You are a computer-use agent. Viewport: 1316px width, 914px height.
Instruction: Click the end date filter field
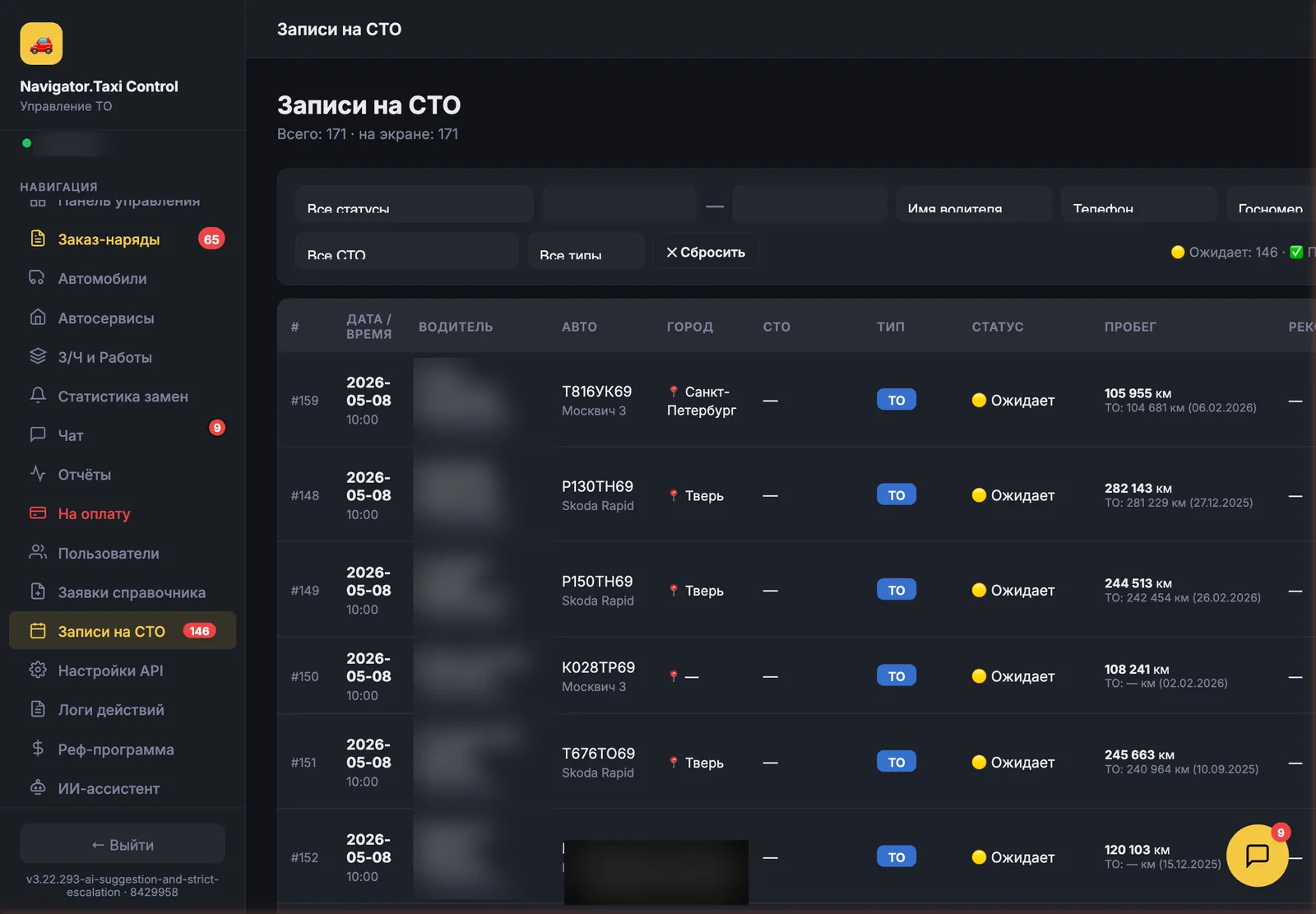[810, 204]
